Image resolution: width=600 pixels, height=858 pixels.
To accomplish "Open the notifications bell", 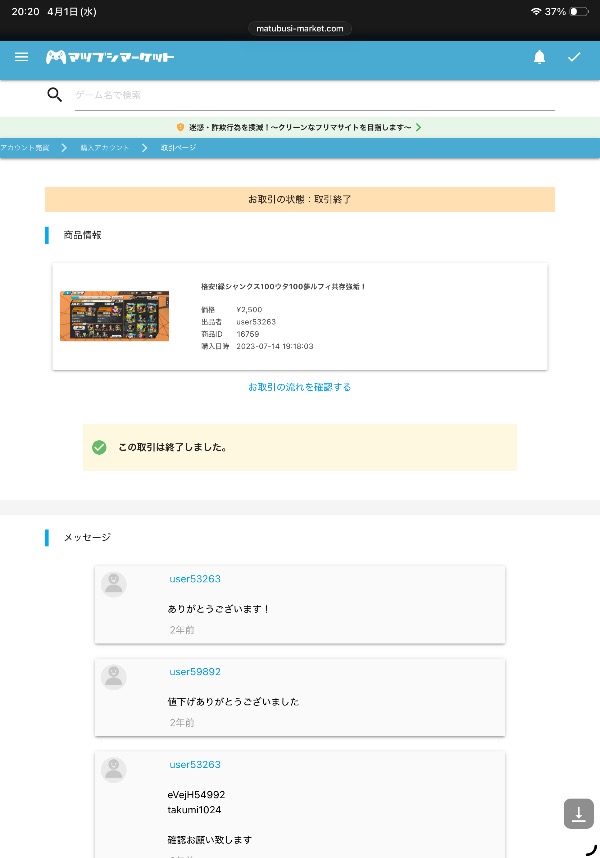I will (539, 57).
